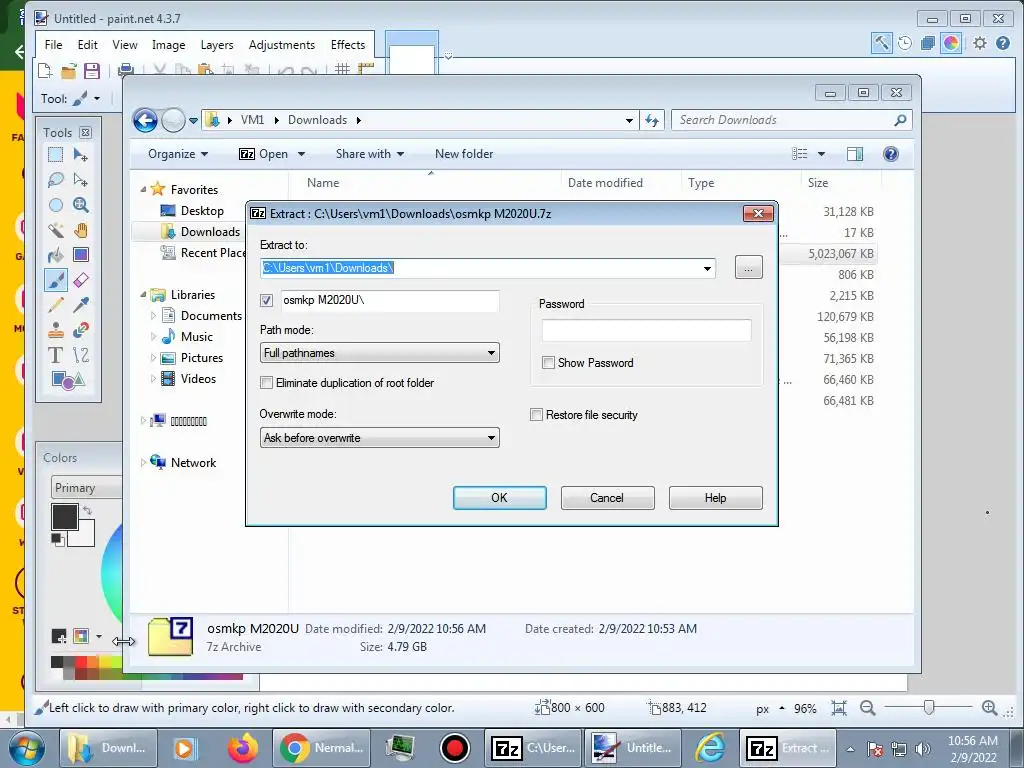1024x768 pixels.
Task: Open the Share with dropdown
Action: (x=370, y=154)
